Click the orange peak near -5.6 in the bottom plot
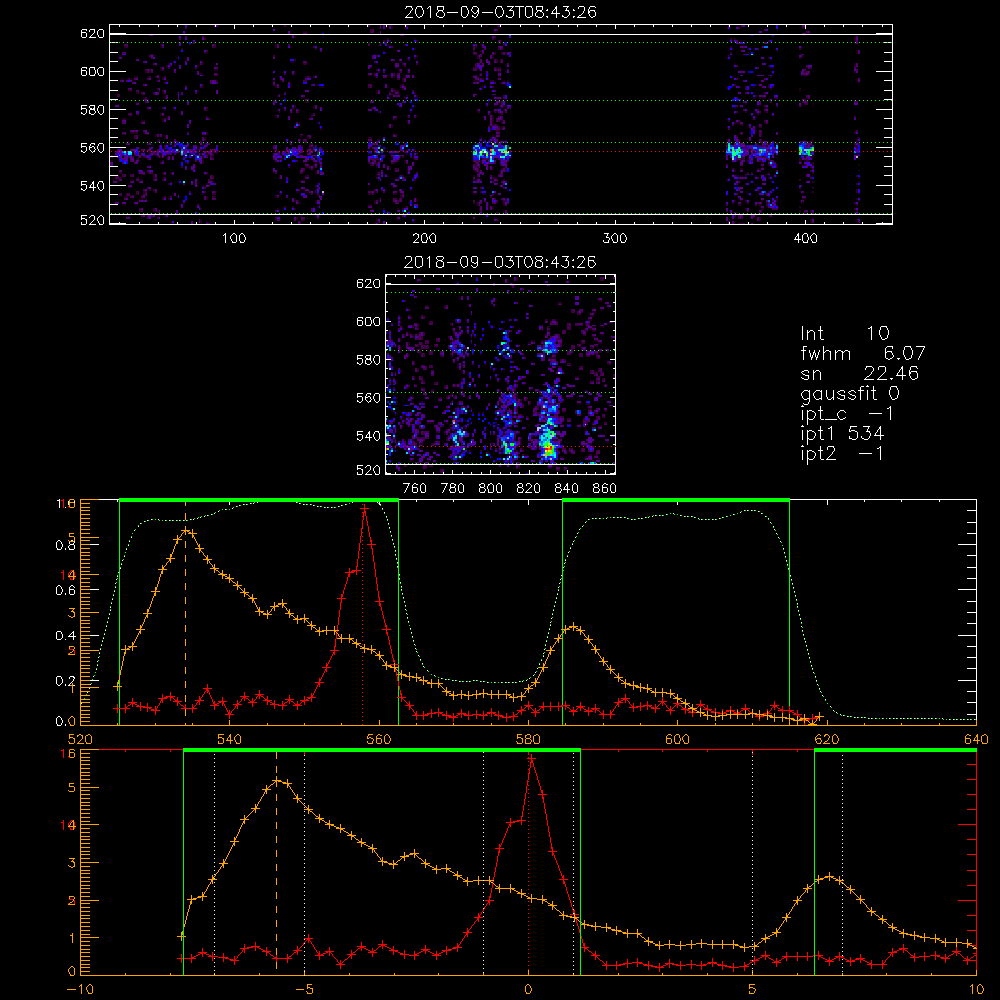 (x=276, y=781)
